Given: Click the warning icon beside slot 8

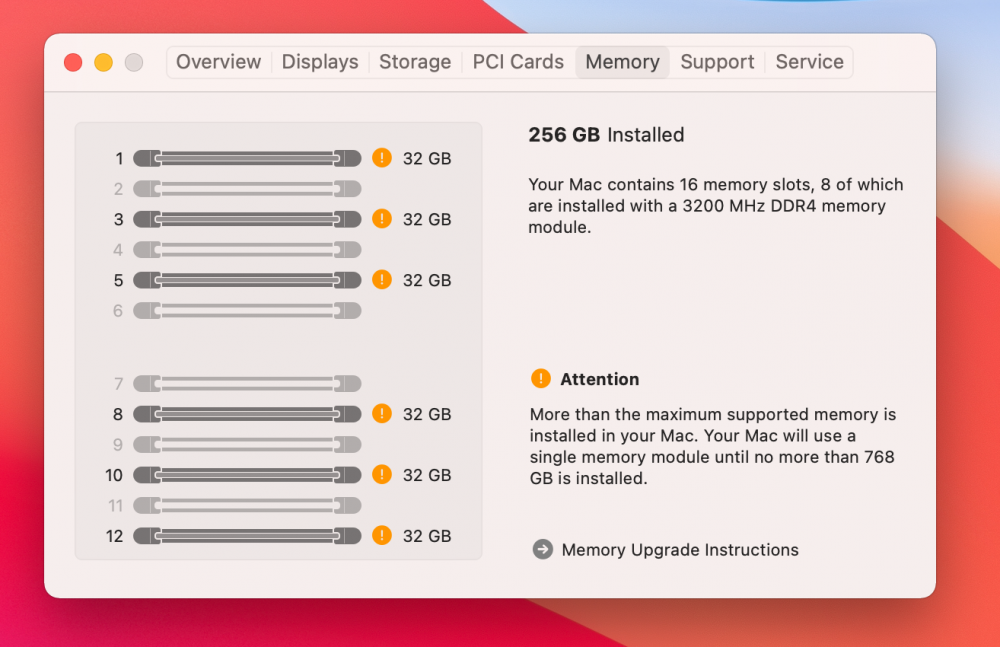Looking at the screenshot, I should coord(381,413).
